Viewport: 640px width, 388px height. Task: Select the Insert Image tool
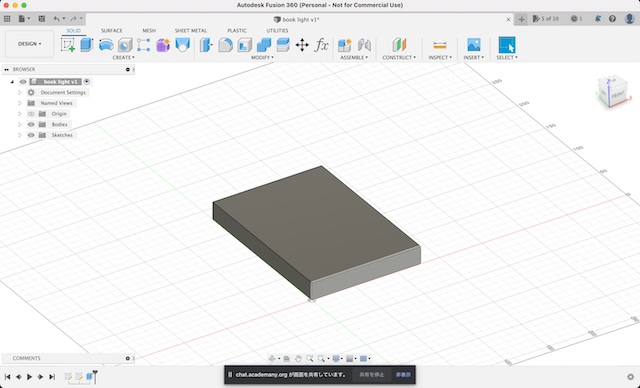pos(474,45)
